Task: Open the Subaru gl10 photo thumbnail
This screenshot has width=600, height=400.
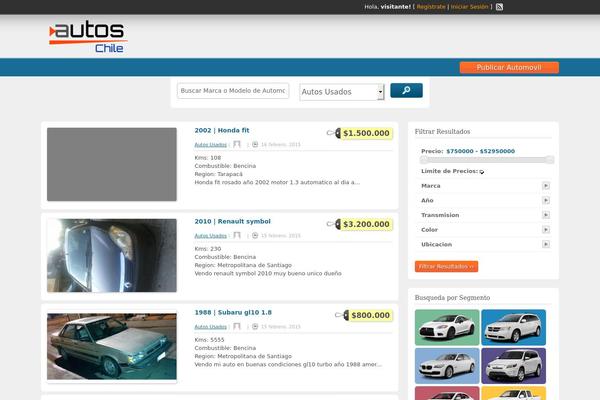Action: (x=112, y=346)
